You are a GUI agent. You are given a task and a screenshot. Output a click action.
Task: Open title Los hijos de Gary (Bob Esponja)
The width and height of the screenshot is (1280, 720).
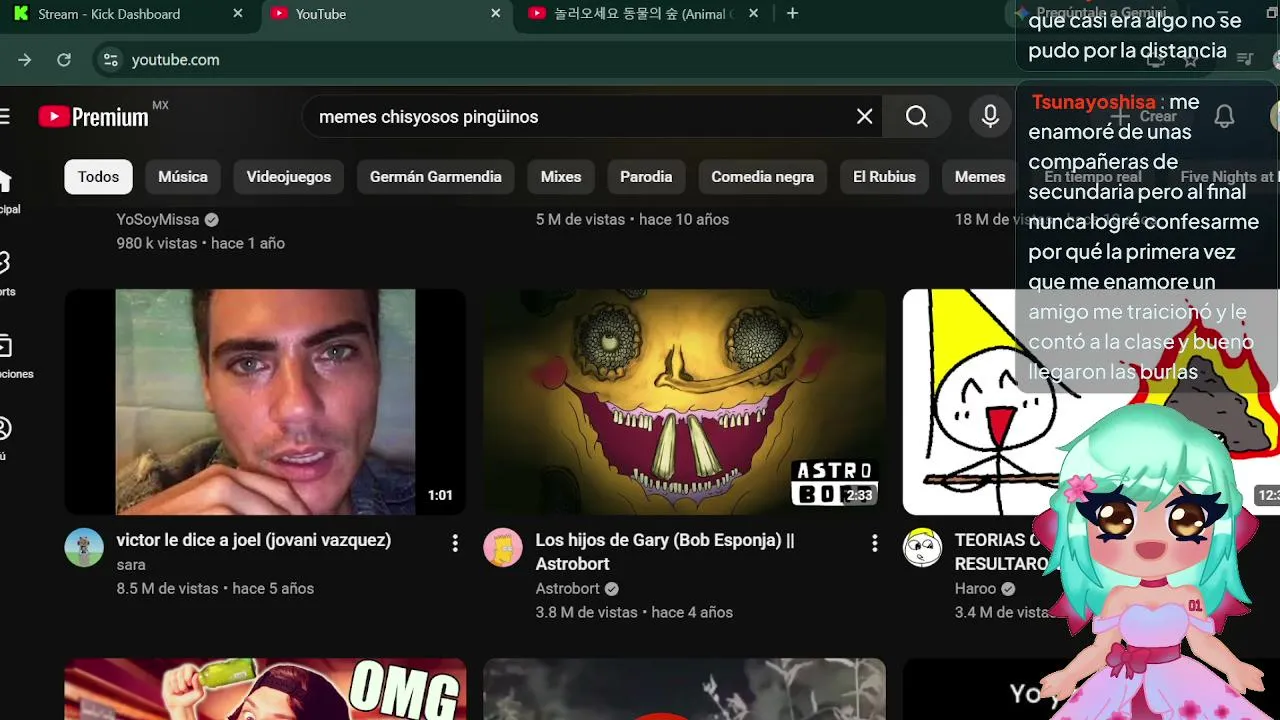point(665,552)
